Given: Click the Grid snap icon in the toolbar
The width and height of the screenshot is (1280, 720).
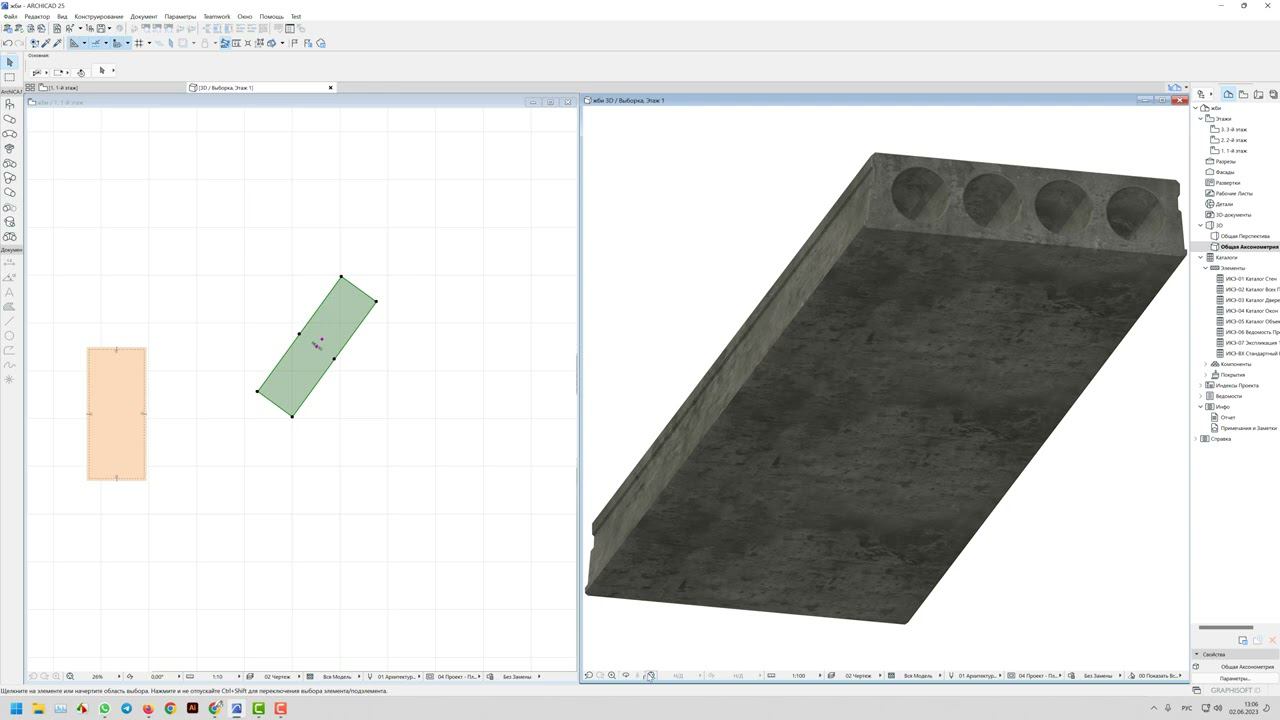Looking at the screenshot, I should [x=139, y=43].
